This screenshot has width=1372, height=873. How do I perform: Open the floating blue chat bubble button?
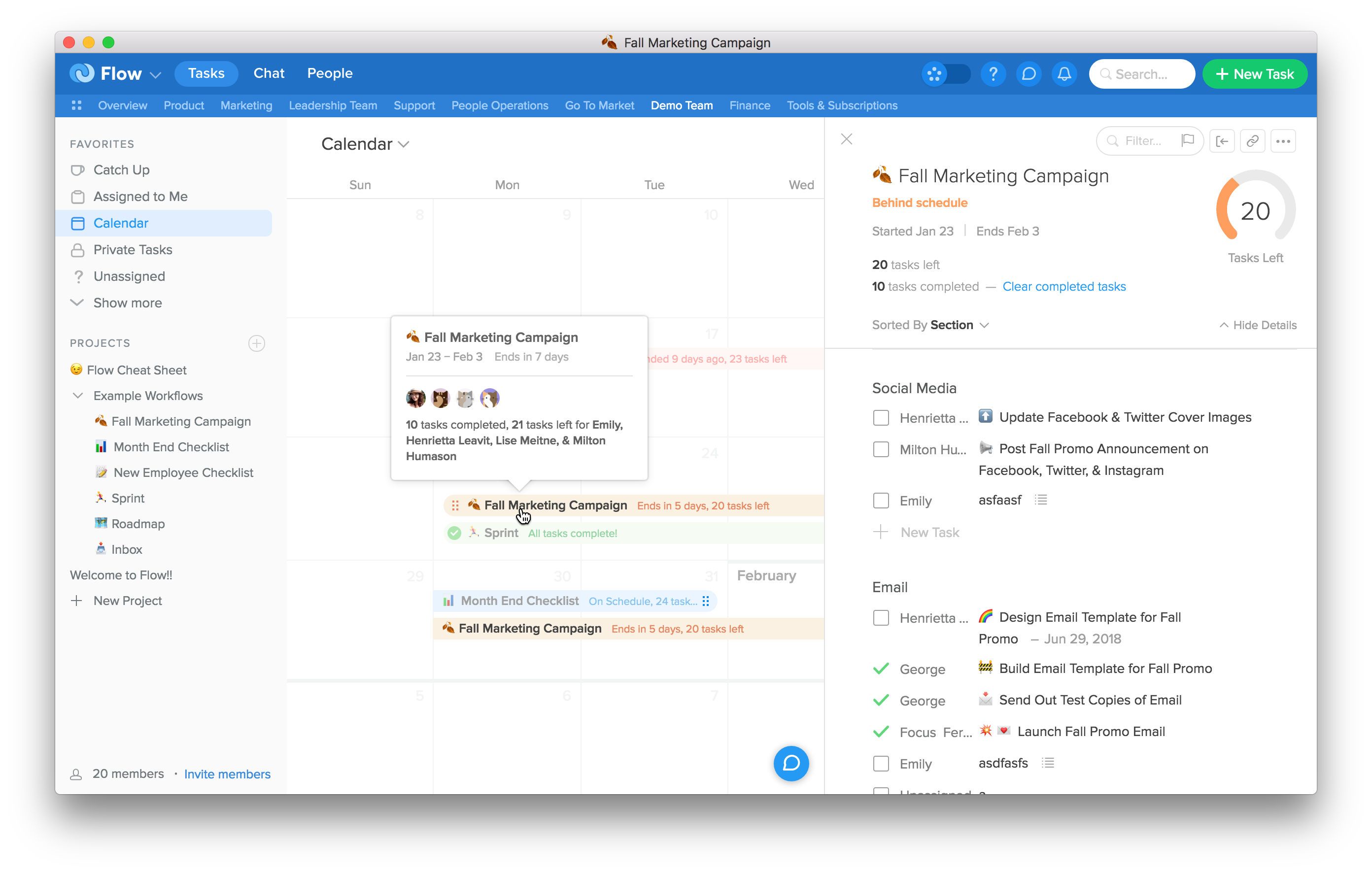tap(791, 763)
